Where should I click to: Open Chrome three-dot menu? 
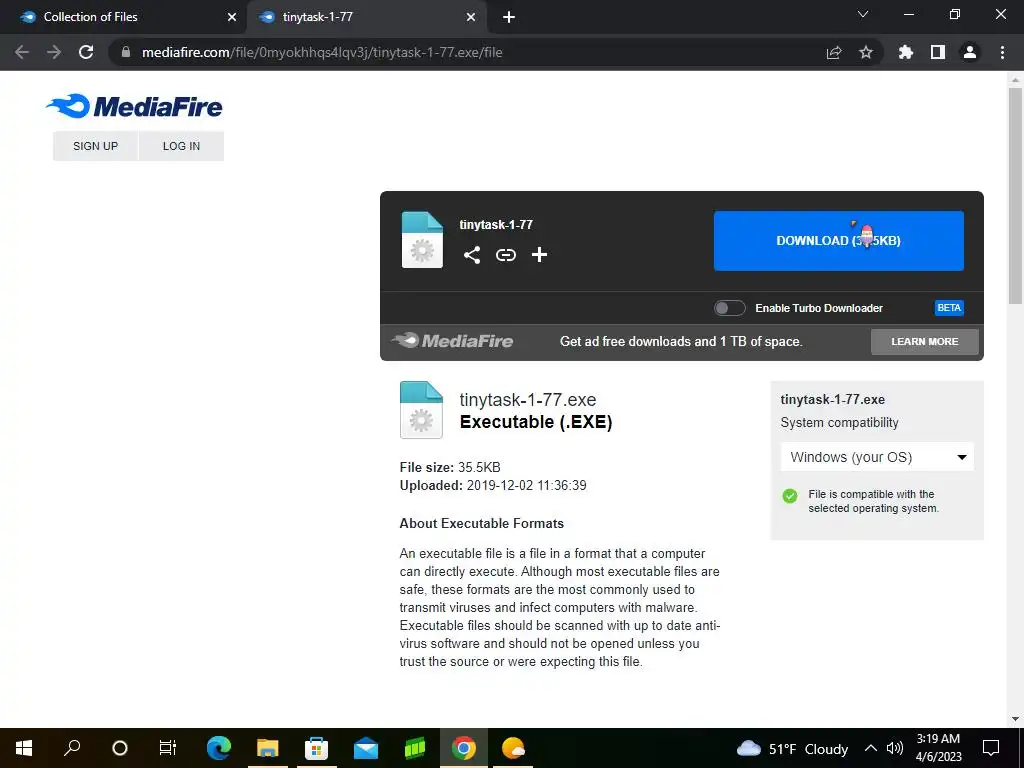pos(1002,52)
